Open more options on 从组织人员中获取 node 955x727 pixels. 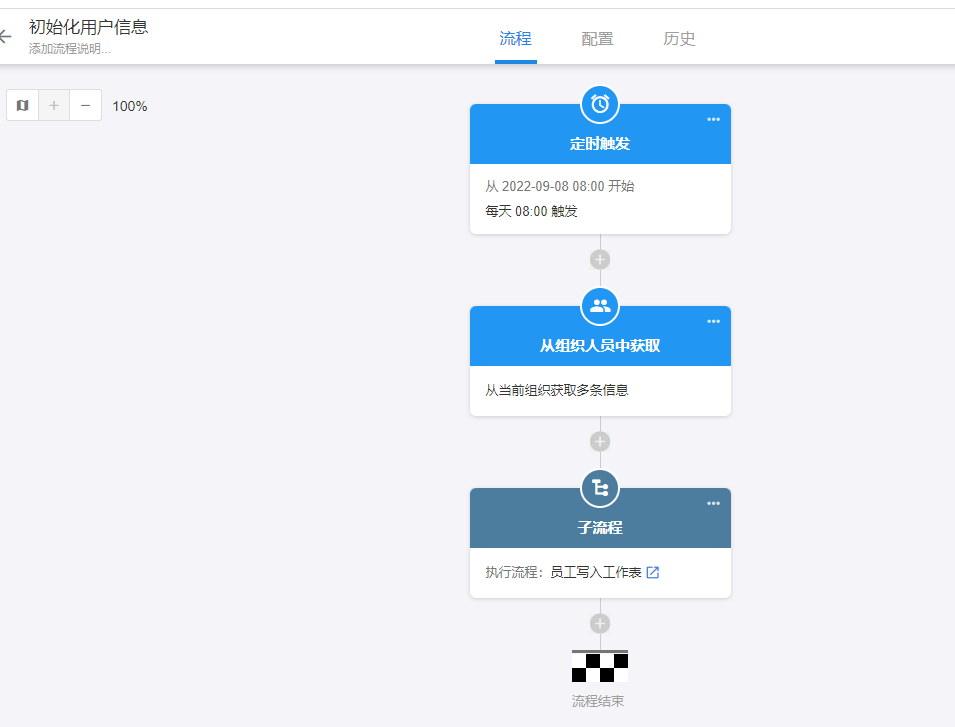[x=713, y=321]
